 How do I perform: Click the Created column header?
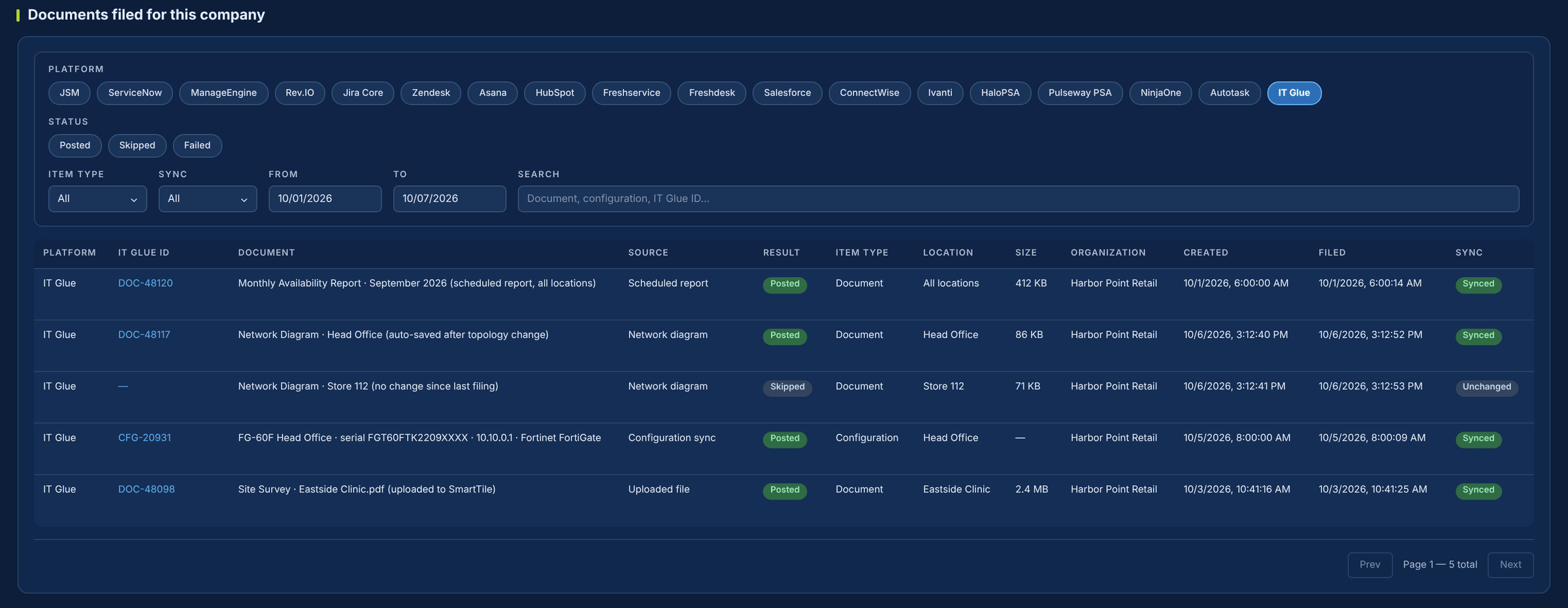pyautogui.click(x=1206, y=253)
